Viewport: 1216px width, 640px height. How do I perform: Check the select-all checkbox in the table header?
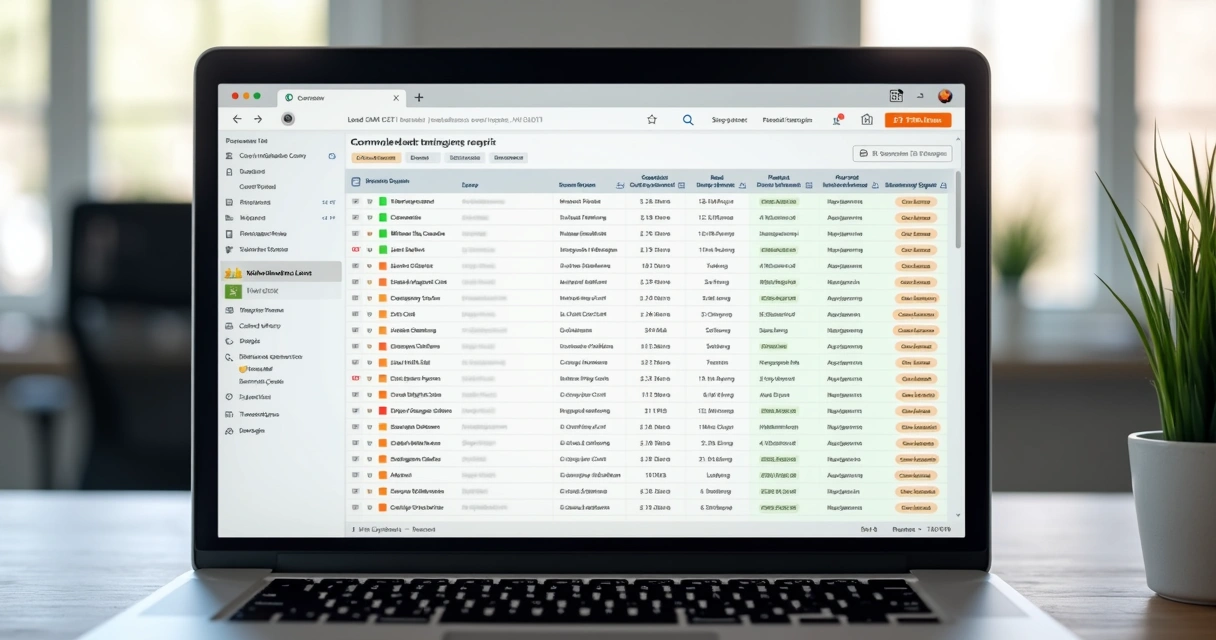click(354, 181)
